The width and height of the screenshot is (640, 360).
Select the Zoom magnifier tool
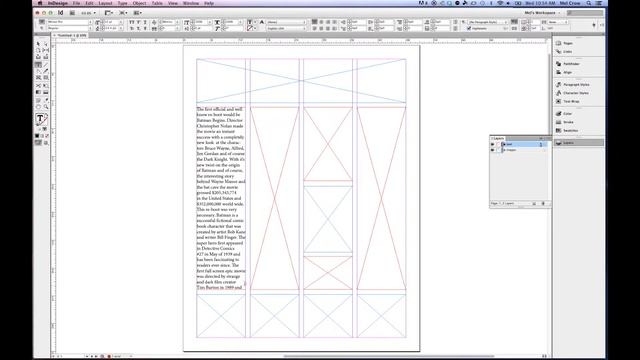(x=45, y=107)
